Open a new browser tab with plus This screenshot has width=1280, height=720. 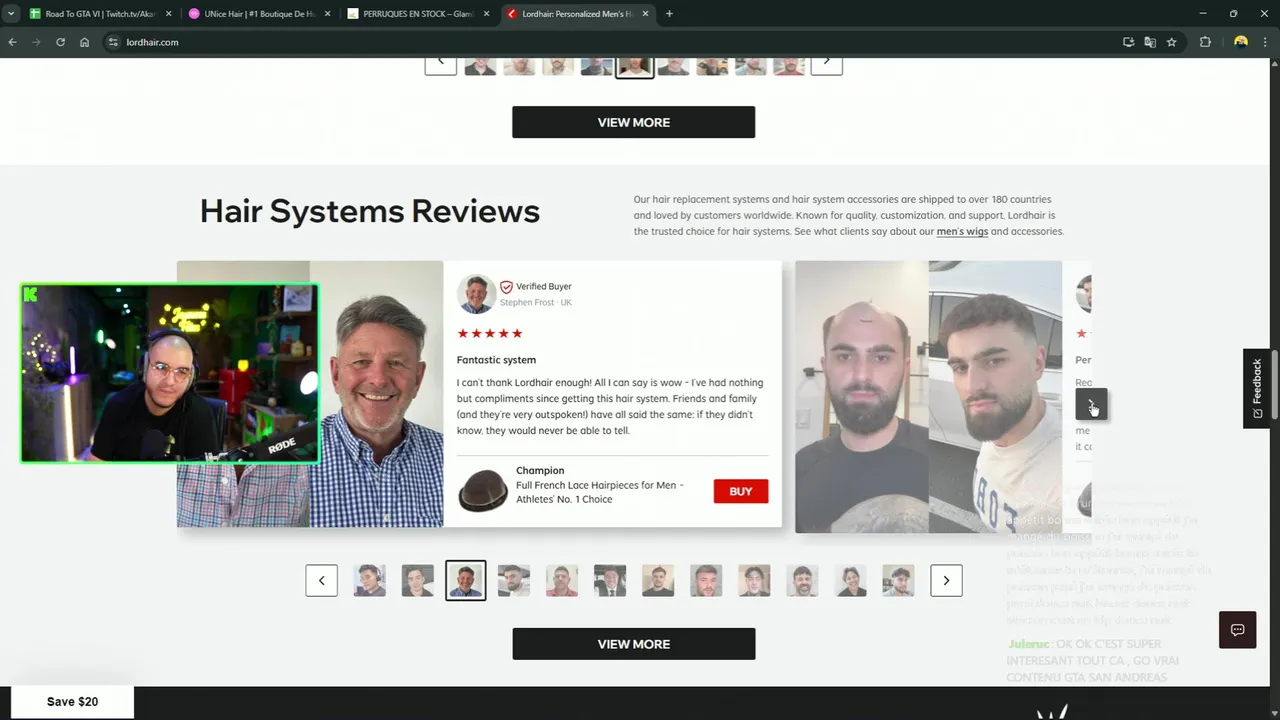tap(669, 14)
